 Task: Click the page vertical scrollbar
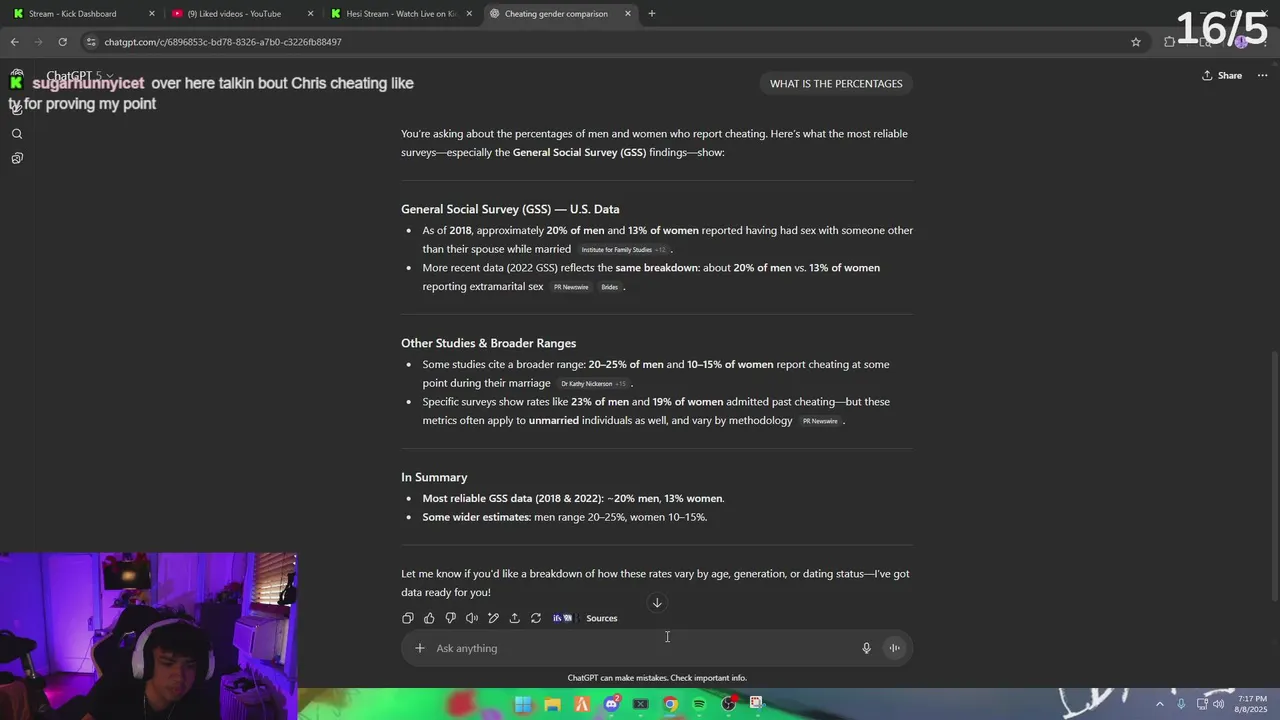coord(1274,475)
